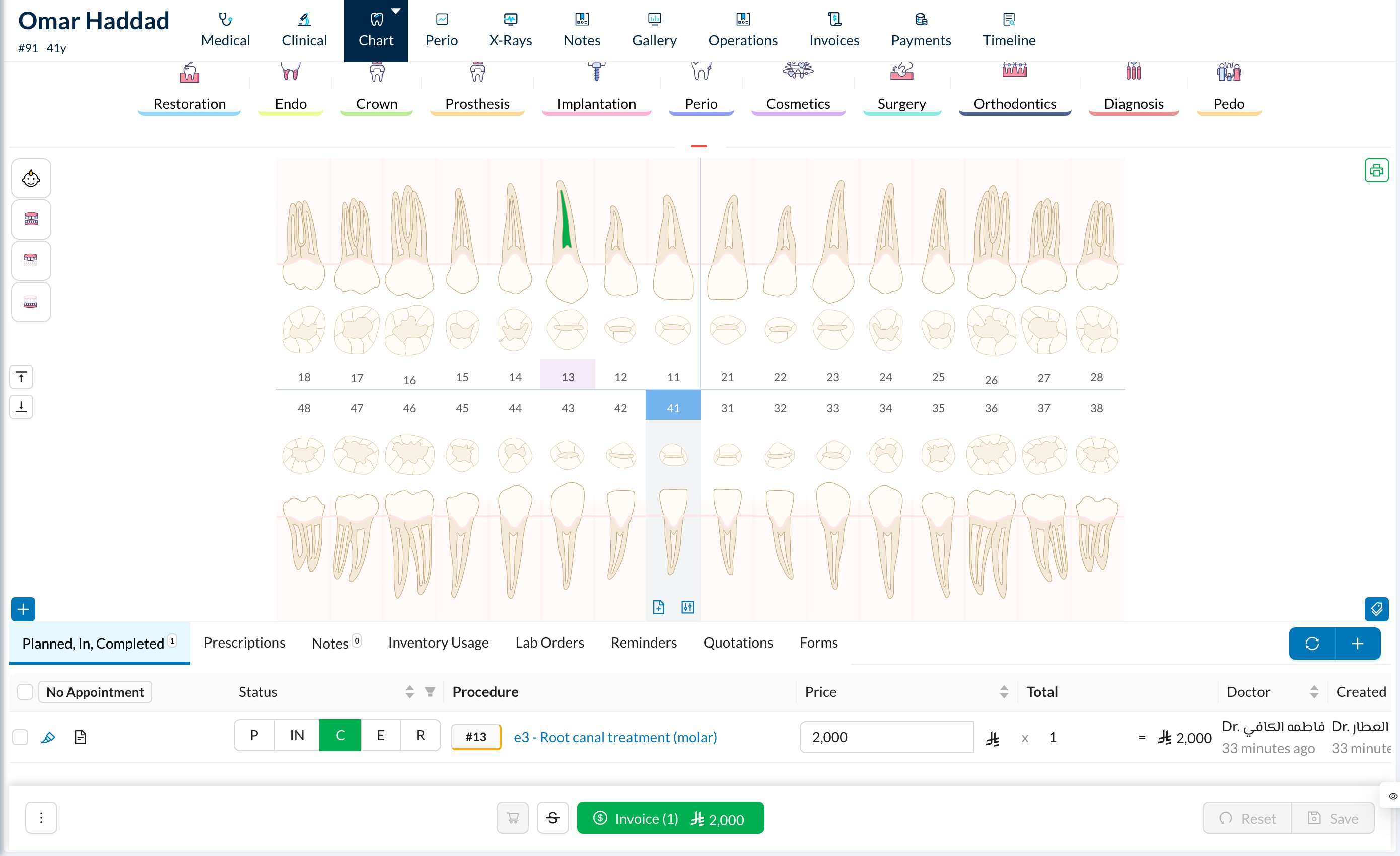
Task: Refresh the procedures list
Action: pyautogui.click(x=1312, y=644)
